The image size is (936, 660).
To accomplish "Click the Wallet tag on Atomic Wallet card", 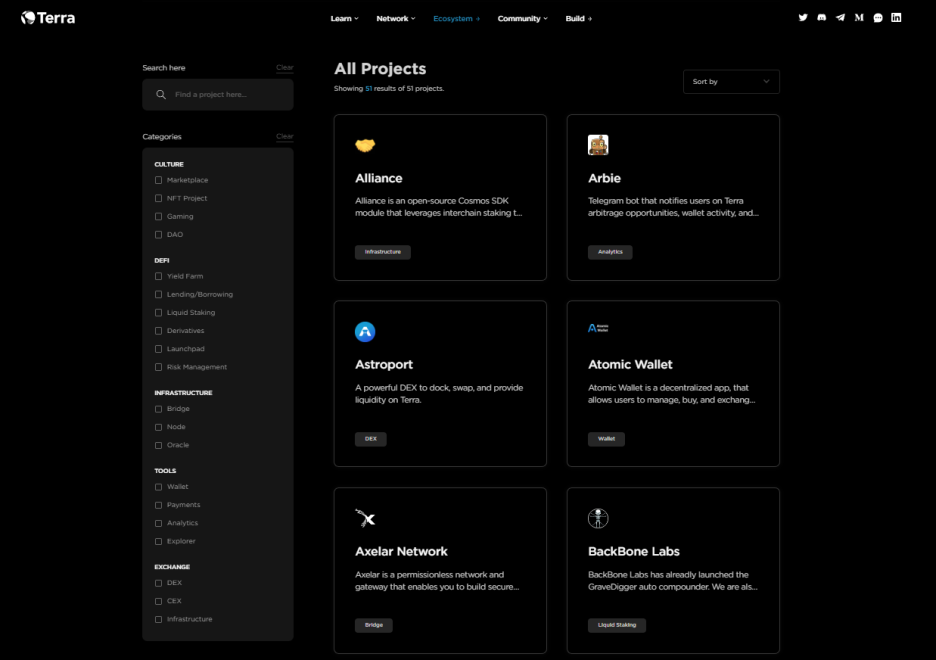I will (606, 439).
